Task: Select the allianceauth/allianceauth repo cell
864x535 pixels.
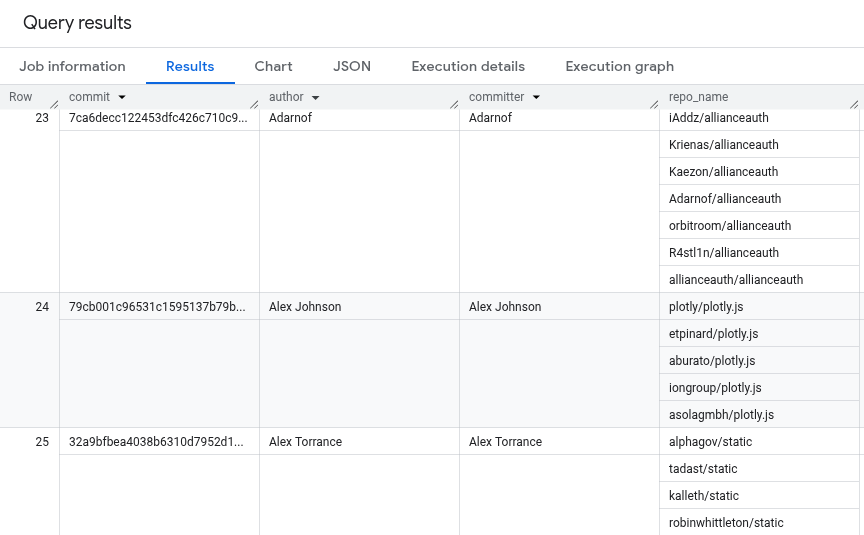Action: coord(735,280)
